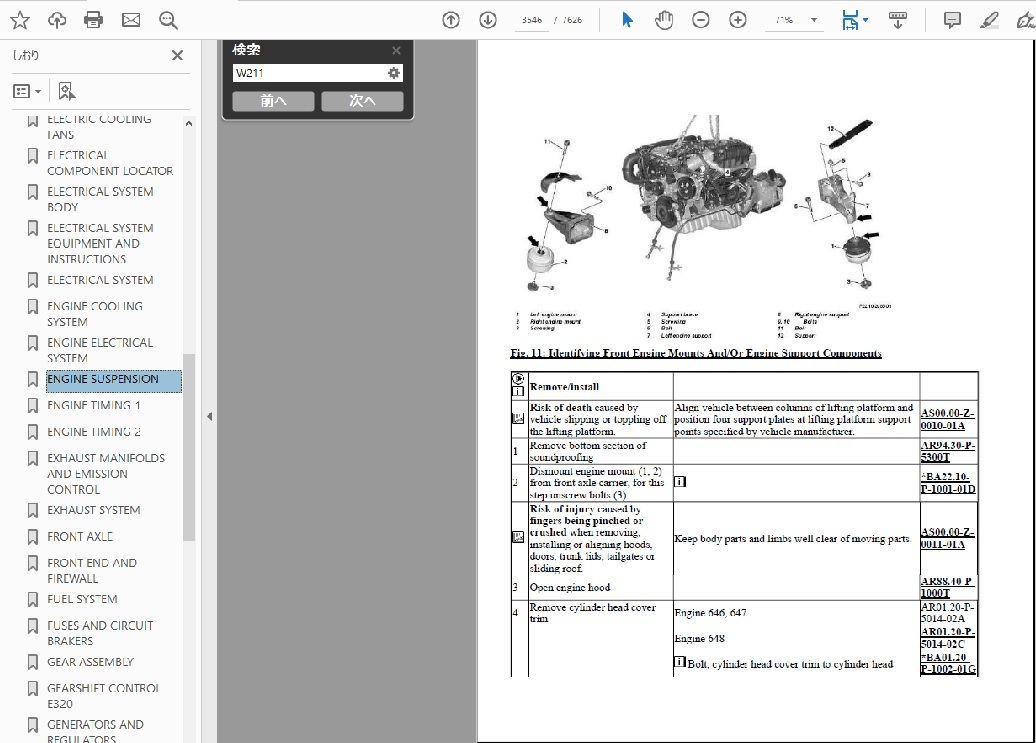Open the FUEL SYSTEM bookmark
The image size is (1036, 743).
[x=82, y=599]
